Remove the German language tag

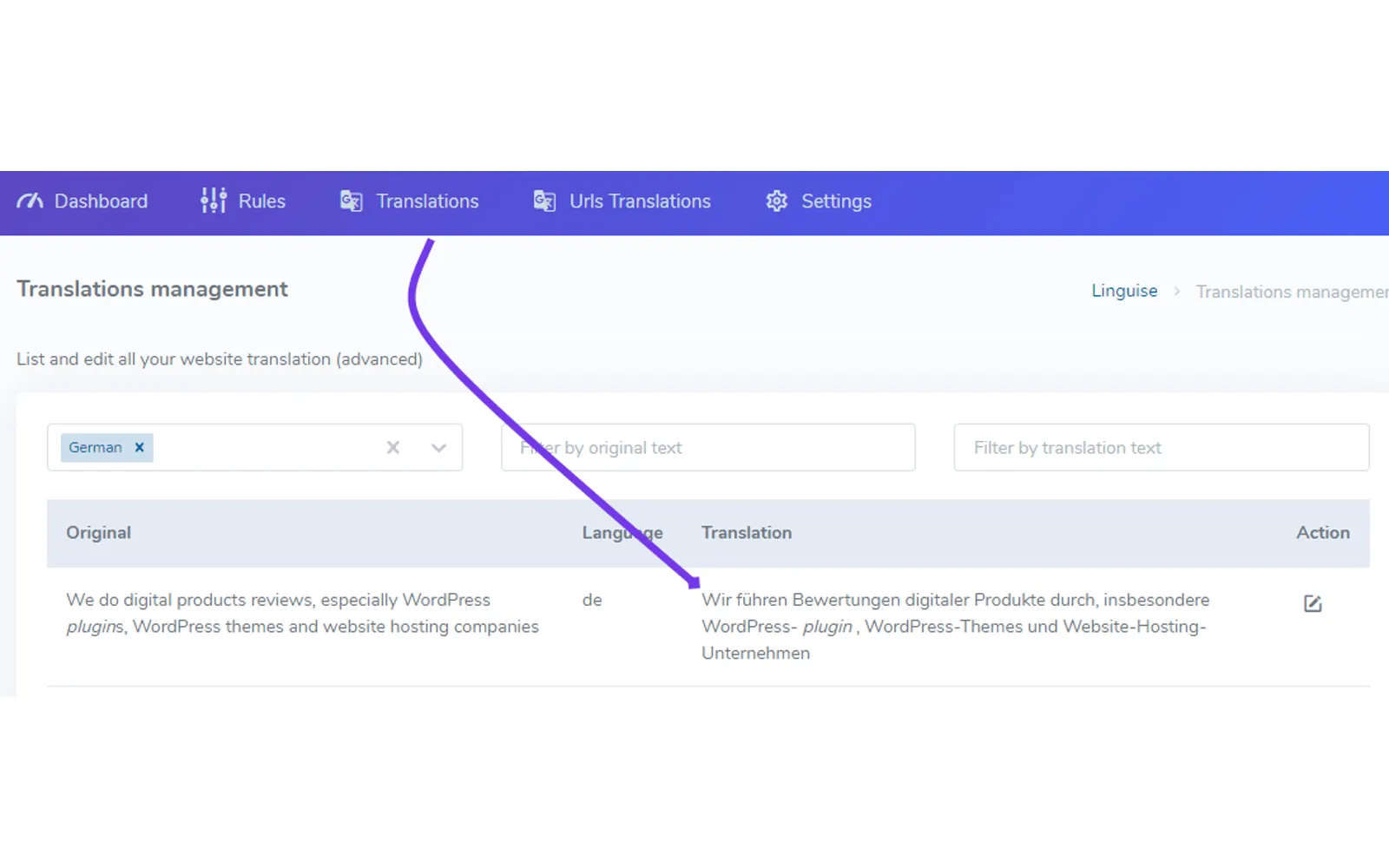[x=139, y=448]
